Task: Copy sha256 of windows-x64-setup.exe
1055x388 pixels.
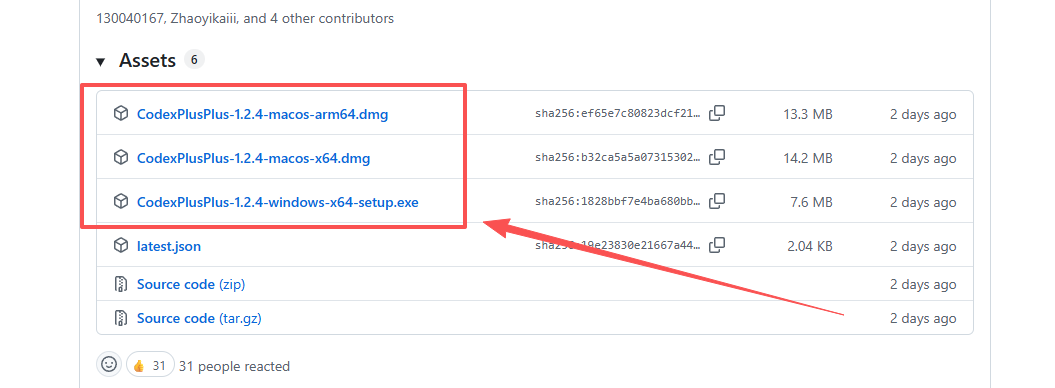Action: (x=717, y=201)
